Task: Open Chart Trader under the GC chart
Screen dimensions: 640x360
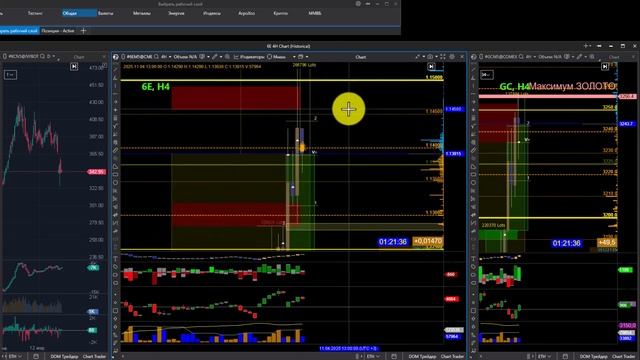Action: (624, 356)
